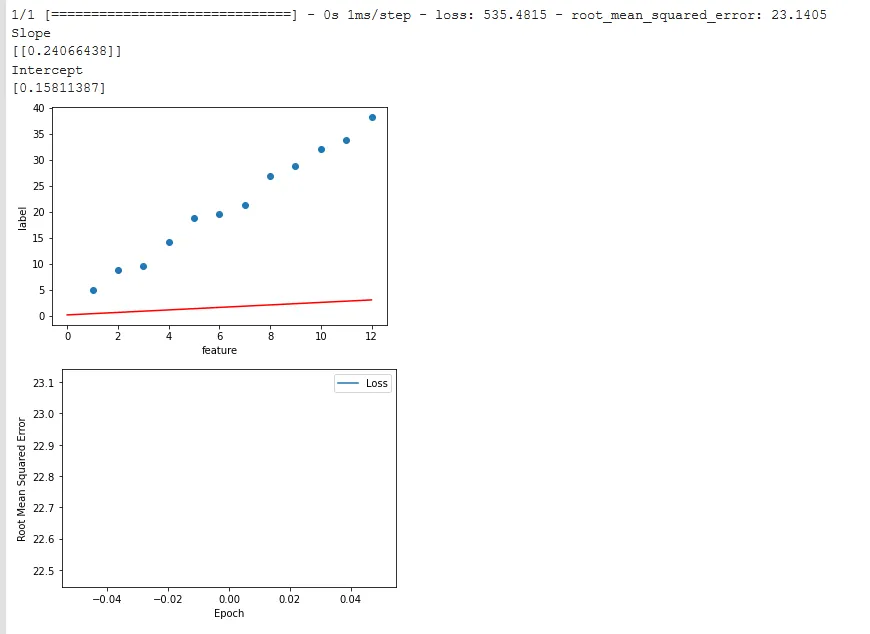The height and width of the screenshot is (634, 870).
Task: Click the red regression line in scatter plot
Action: click(219, 307)
